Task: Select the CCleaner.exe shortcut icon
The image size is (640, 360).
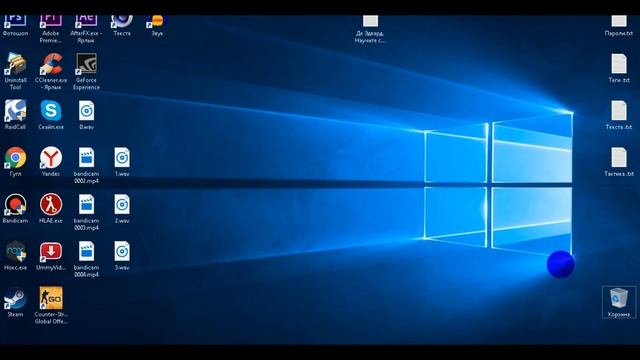Action: click(51, 71)
